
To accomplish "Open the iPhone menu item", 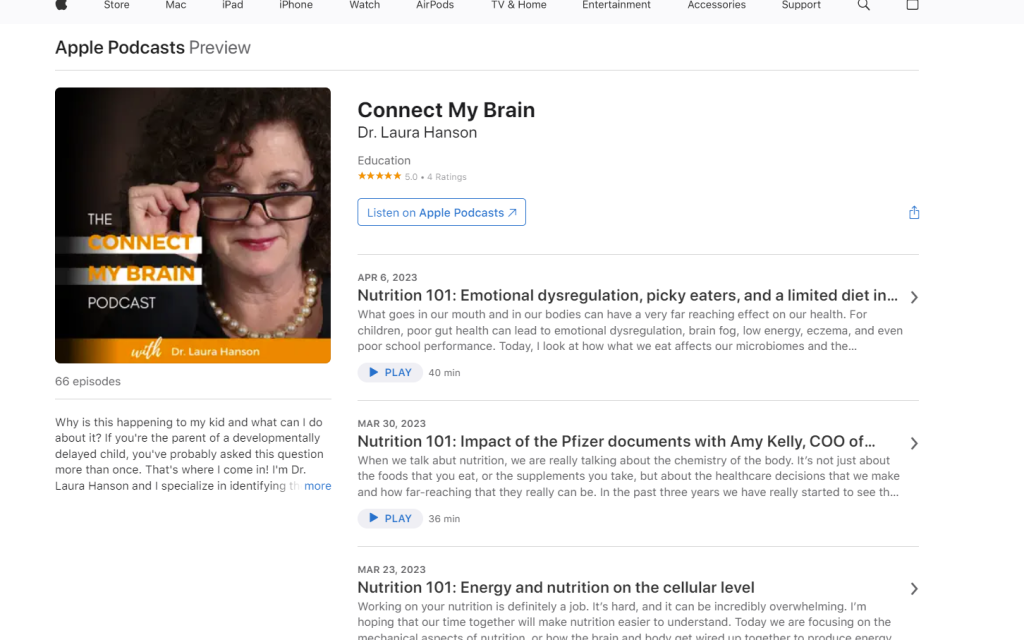I will [296, 5].
